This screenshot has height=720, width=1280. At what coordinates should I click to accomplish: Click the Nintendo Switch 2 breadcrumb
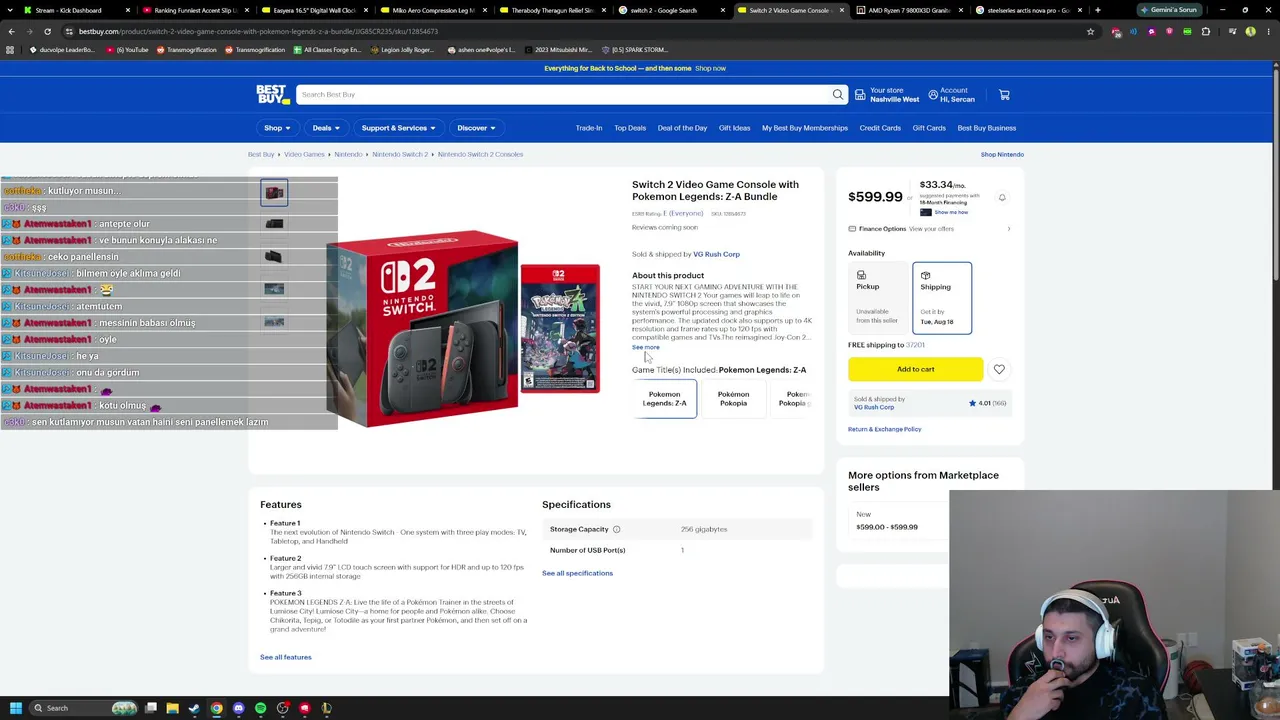point(400,154)
